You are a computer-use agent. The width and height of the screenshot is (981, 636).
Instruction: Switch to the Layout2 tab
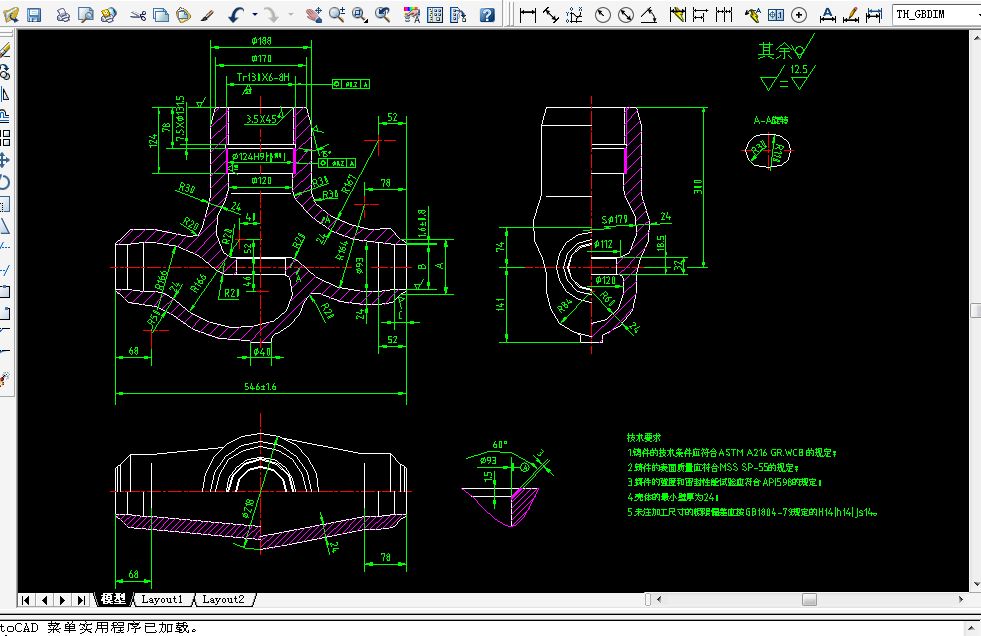223,599
